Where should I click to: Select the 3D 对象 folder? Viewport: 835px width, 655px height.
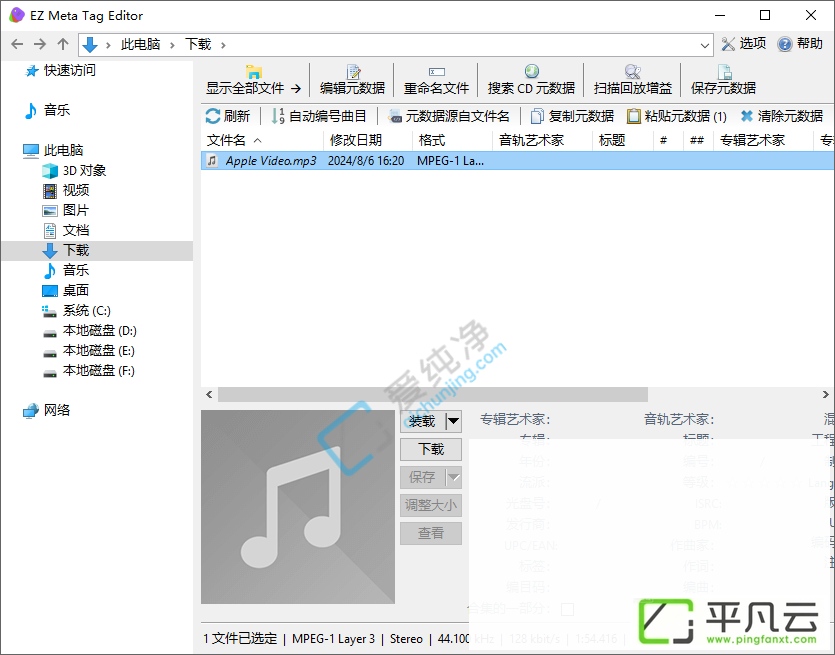pos(75,170)
